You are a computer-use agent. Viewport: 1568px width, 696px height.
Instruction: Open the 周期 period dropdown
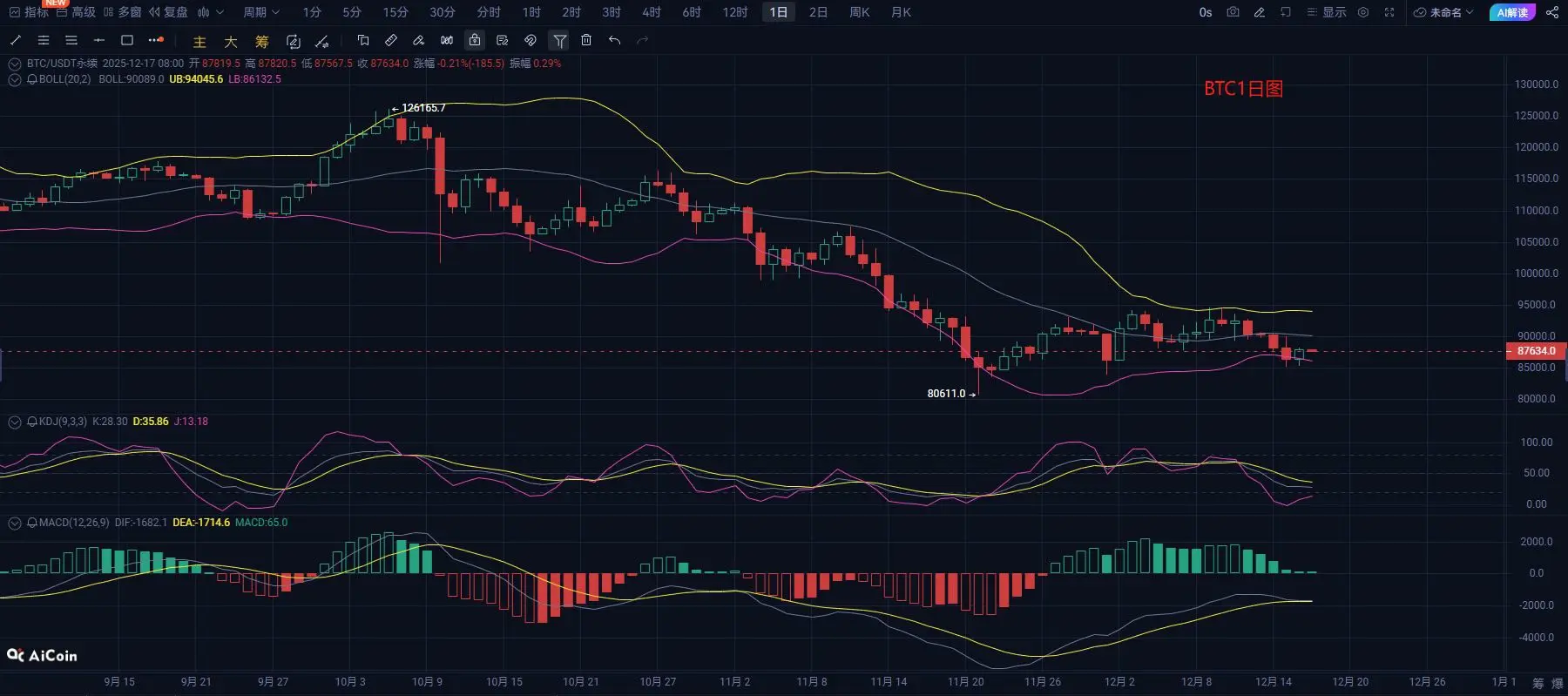point(261,12)
